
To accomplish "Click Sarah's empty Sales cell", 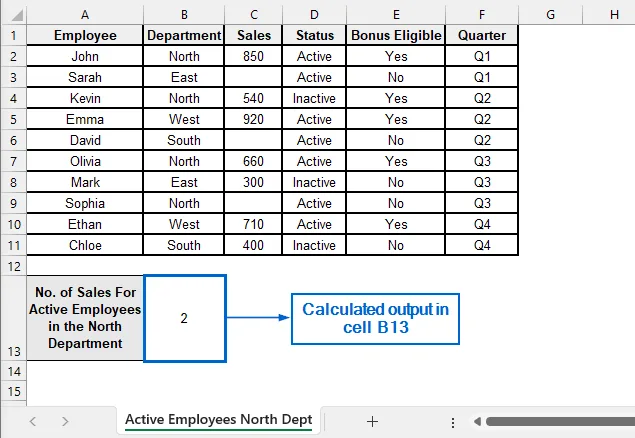I will (x=254, y=77).
